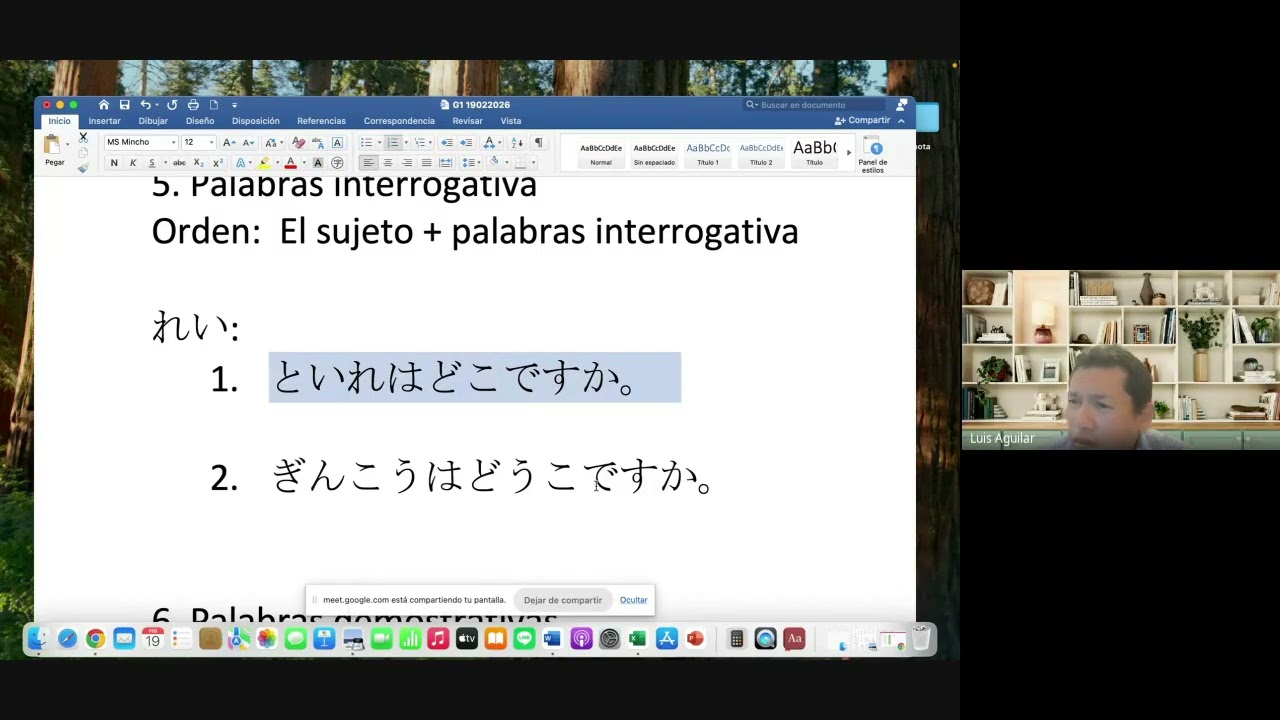
Task: Toggle strikethrough abc formatting
Action: 179,163
